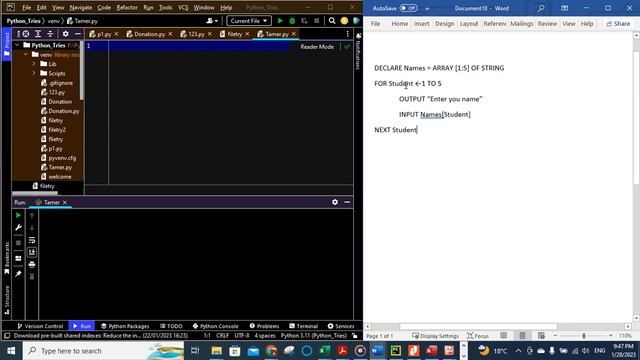Toggle the Bookmarks side panel

pos(7,258)
